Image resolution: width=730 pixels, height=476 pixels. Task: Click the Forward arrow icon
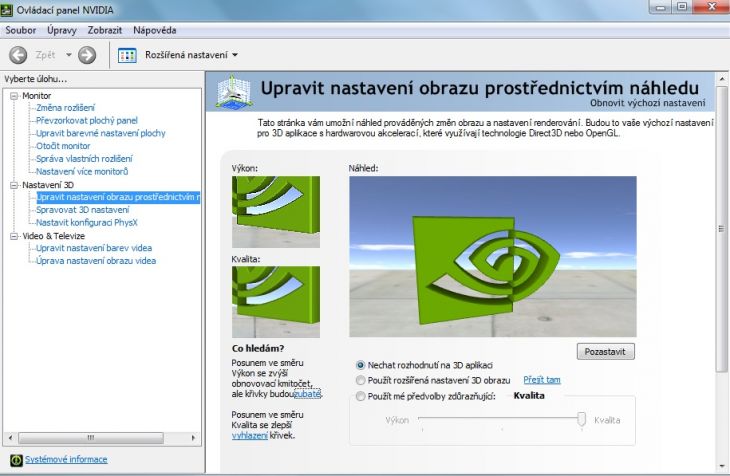[x=87, y=55]
